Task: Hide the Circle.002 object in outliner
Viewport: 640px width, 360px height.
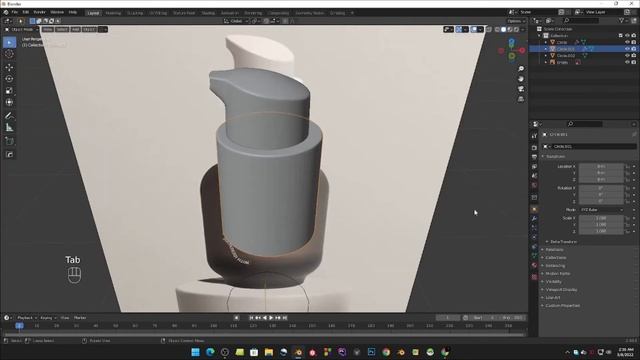Action: pyautogui.click(x=627, y=56)
